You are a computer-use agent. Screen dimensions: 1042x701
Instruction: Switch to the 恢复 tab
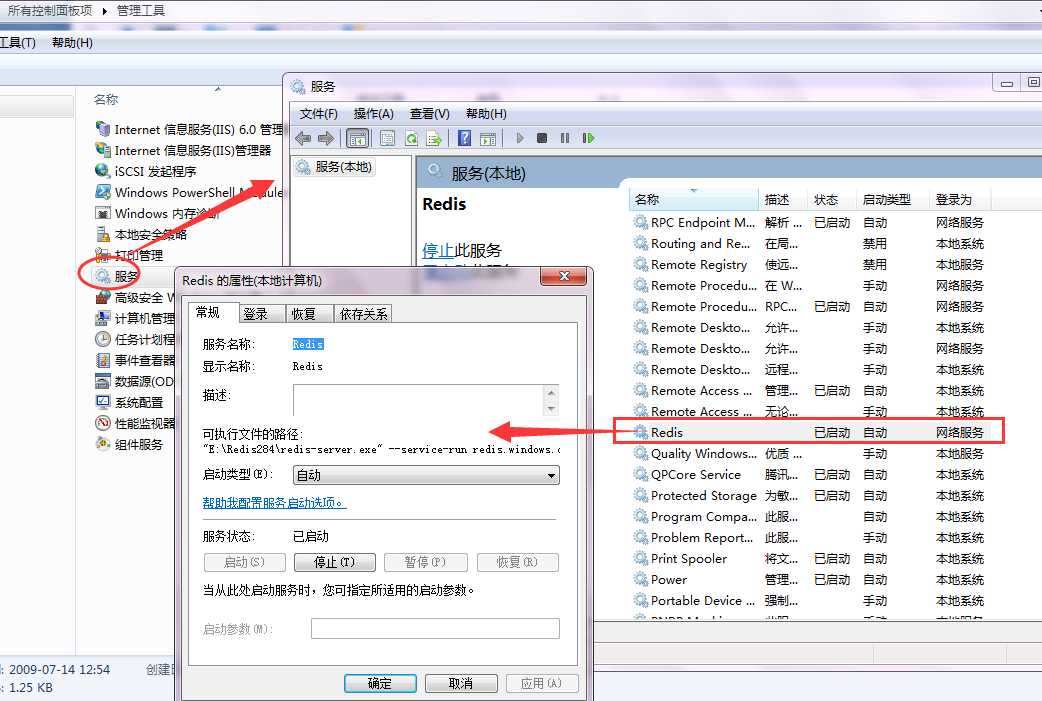coord(310,314)
